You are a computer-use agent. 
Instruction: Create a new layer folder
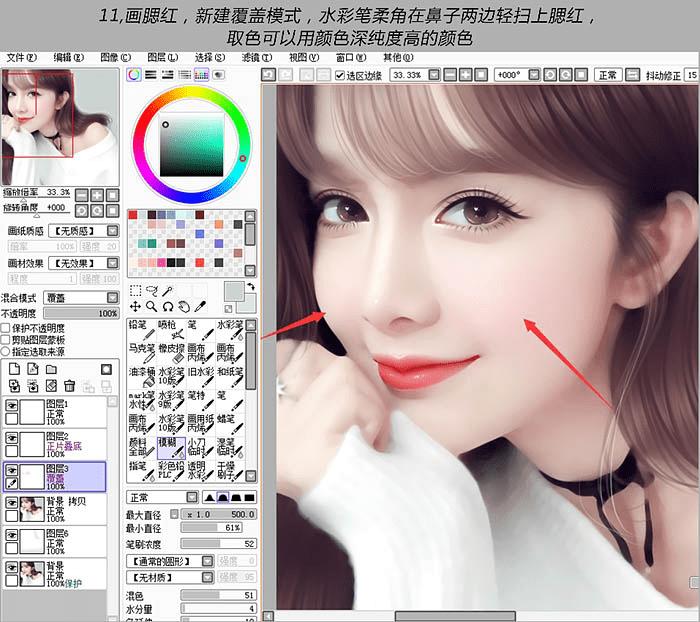51,369
